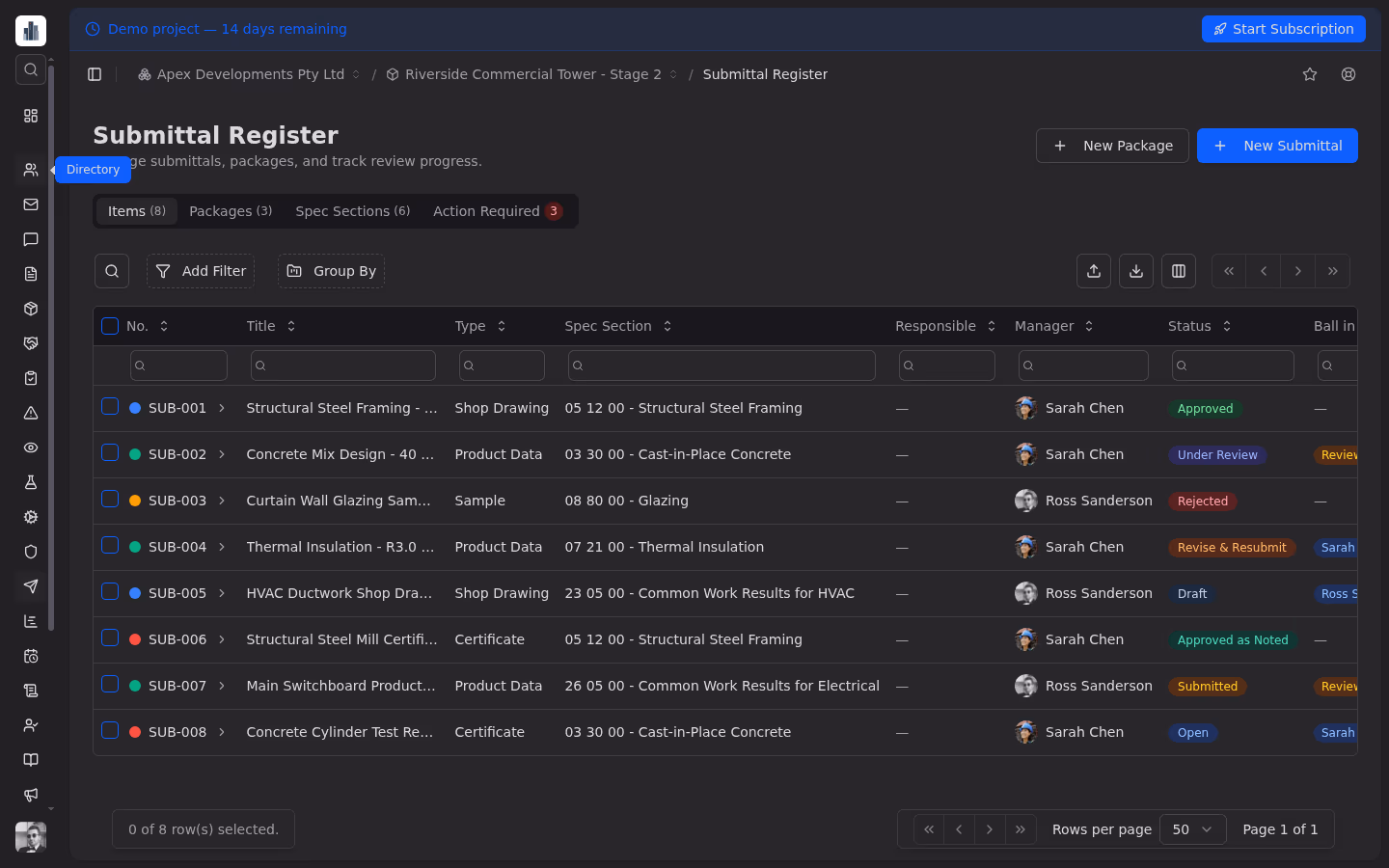Click the download icon above the table
Viewport: 1389px width, 868px height.
point(1135,271)
